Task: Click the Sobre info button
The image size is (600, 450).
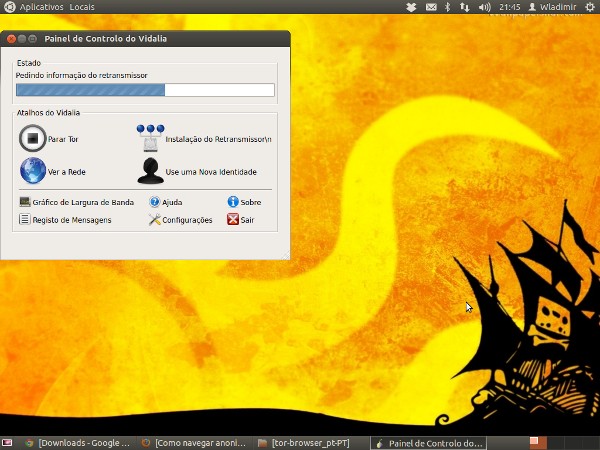Action: coord(244,202)
